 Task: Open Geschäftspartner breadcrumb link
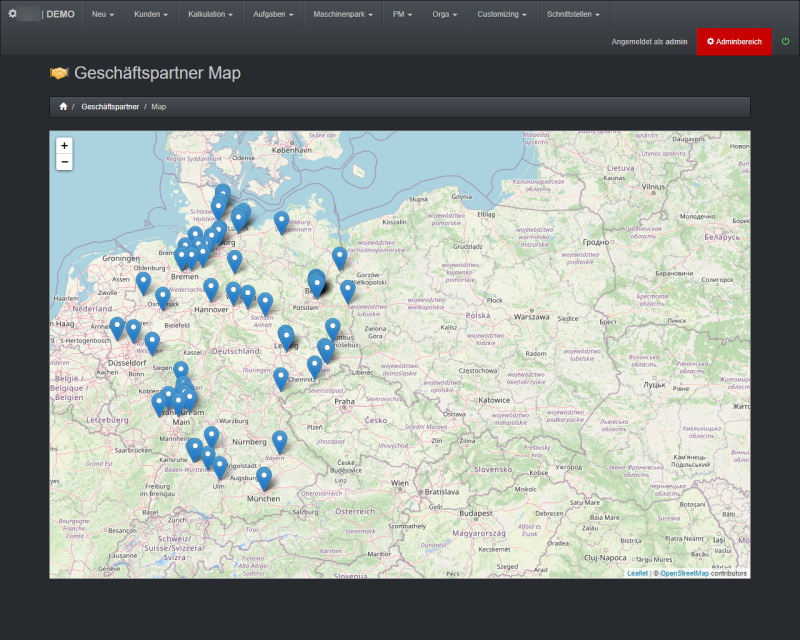coord(110,107)
